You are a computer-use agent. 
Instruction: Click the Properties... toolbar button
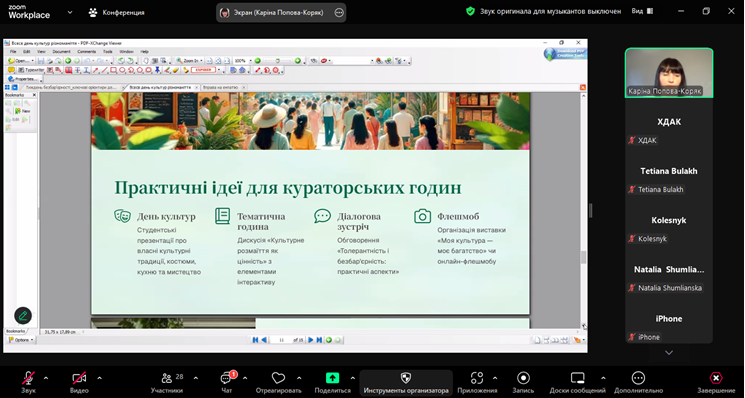(x=22, y=79)
